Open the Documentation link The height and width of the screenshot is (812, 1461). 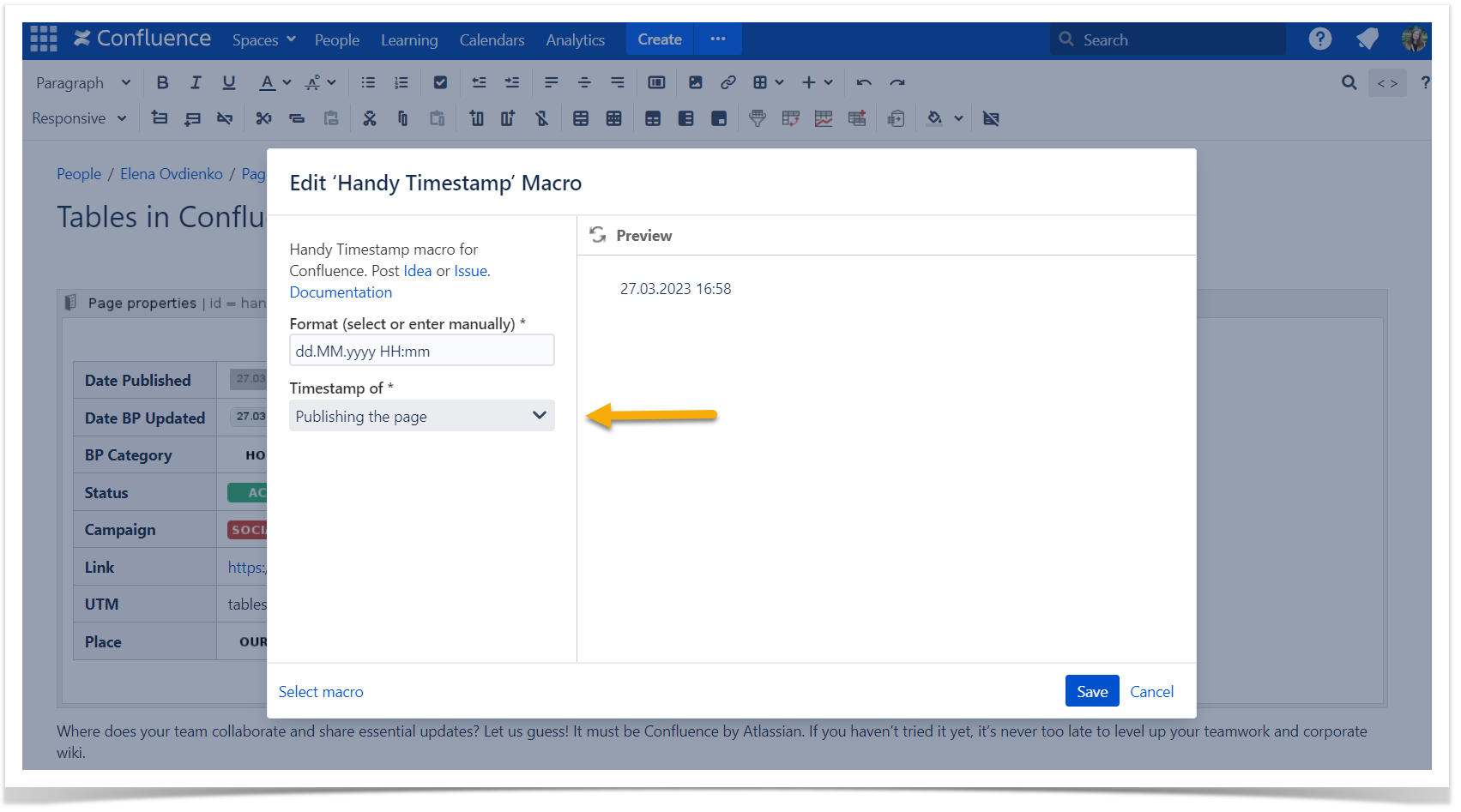(x=341, y=292)
